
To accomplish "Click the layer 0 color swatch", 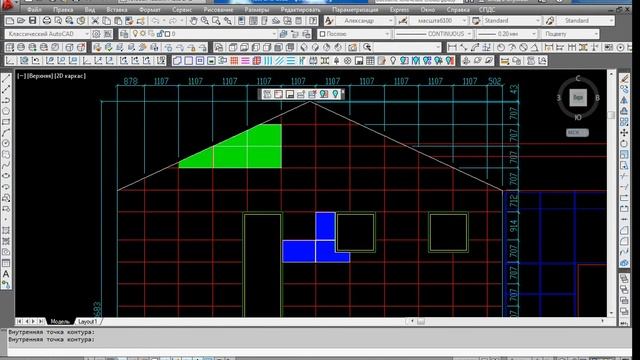I will pyautogui.click(x=167, y=34).
